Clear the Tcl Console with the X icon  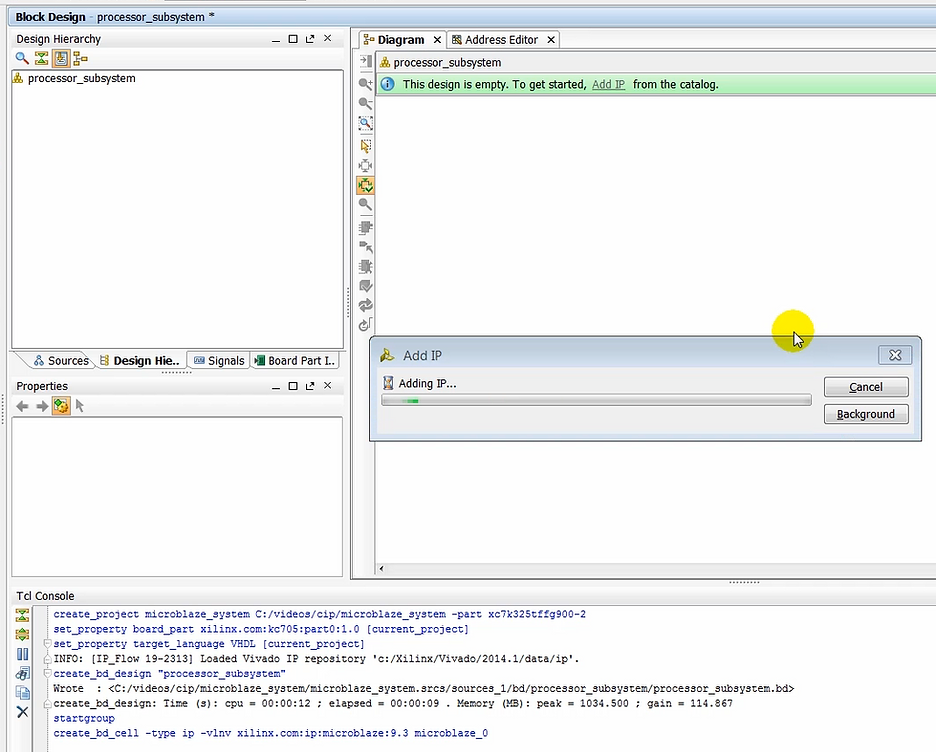point(22,711)
